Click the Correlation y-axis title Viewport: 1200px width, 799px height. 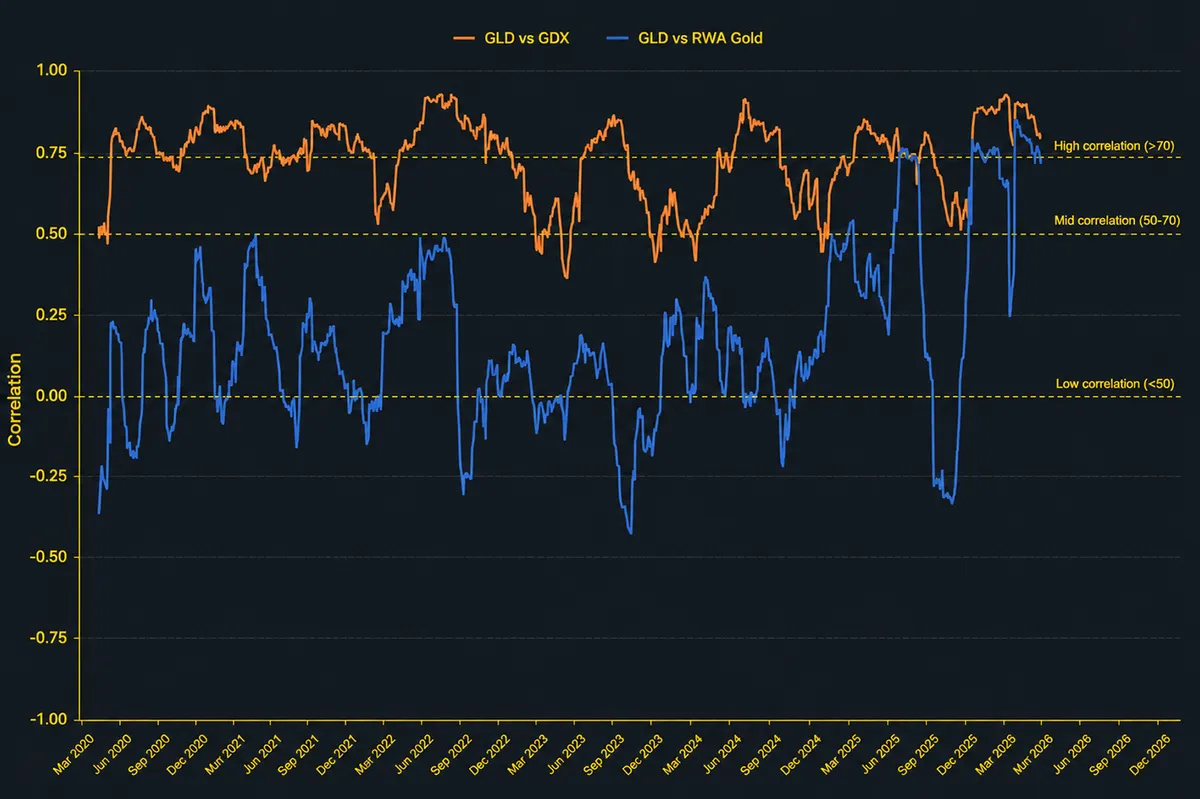tap(15, 397)
